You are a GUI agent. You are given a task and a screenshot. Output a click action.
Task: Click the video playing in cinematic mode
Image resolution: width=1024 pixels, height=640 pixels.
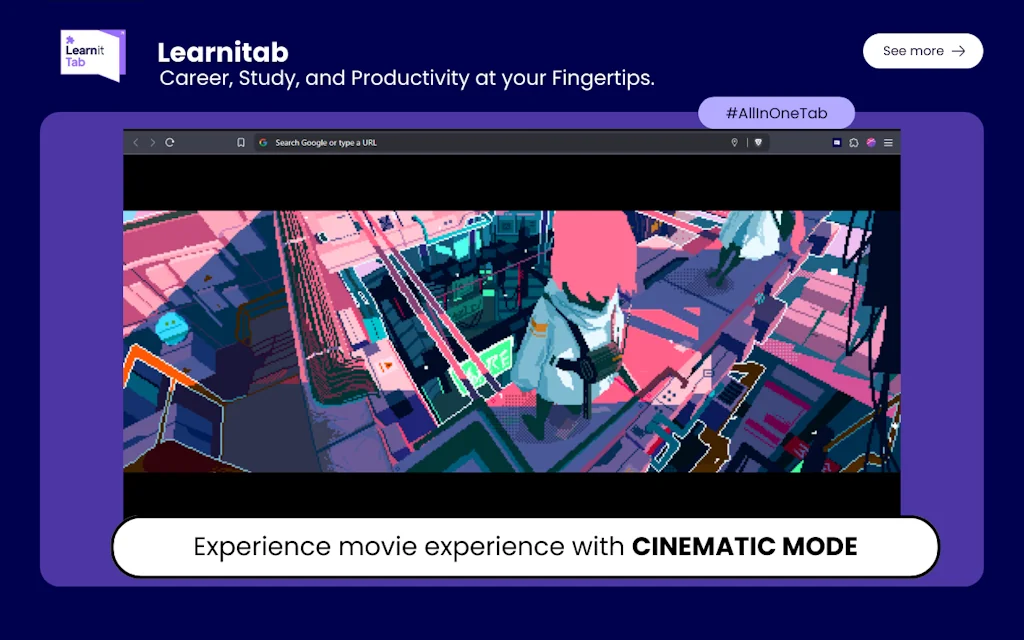[511, 340]
